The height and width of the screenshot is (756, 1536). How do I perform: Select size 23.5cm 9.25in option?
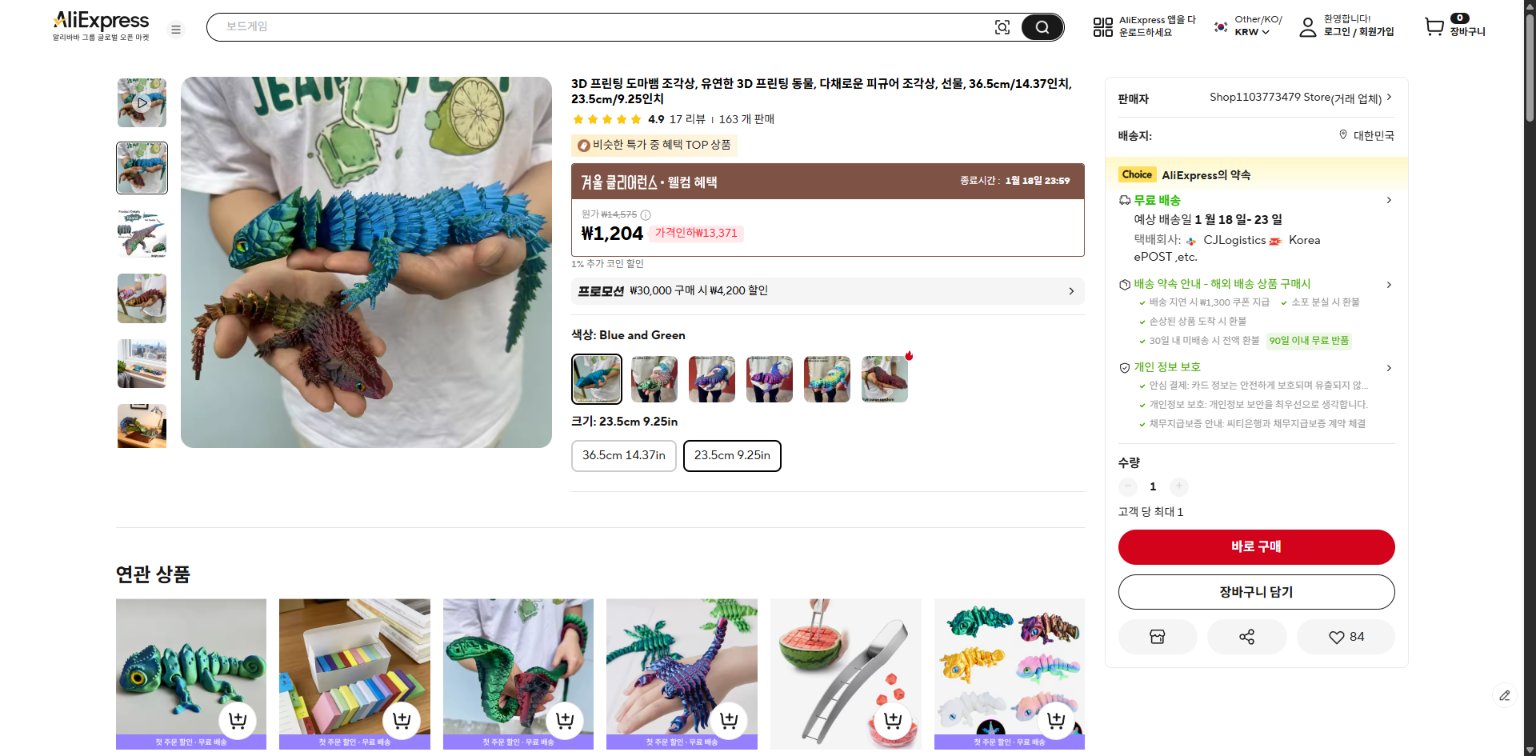tap(732, 455)
